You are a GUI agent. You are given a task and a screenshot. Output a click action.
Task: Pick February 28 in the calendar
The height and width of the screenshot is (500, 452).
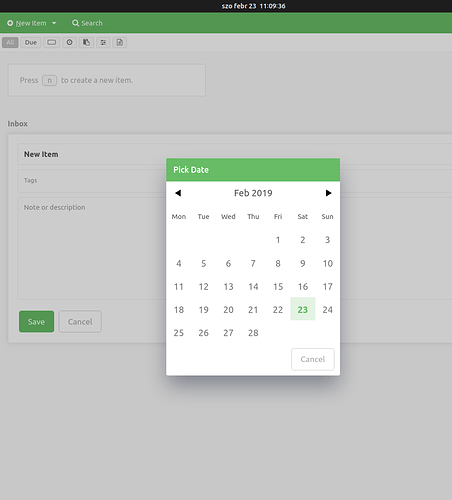[253, 333]
